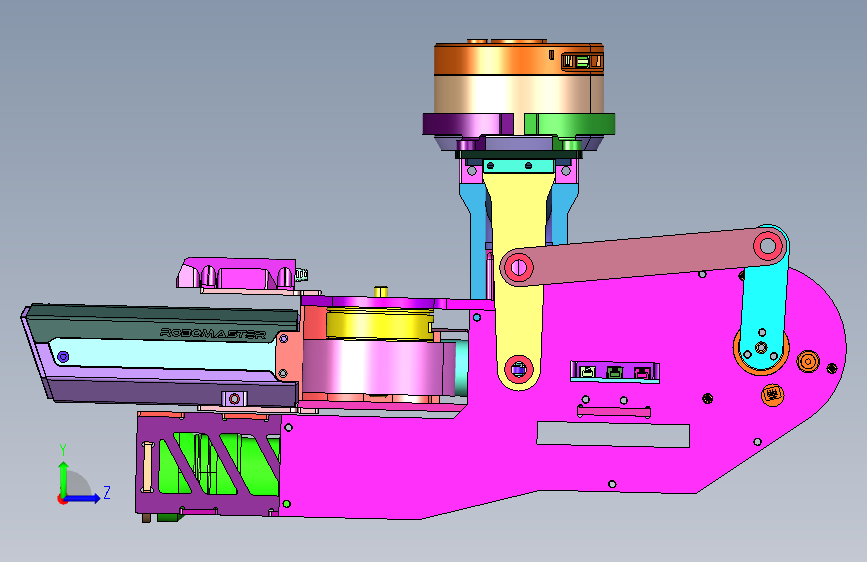Click the red pivot ring at bar's left end

click(x=518, y=268)
